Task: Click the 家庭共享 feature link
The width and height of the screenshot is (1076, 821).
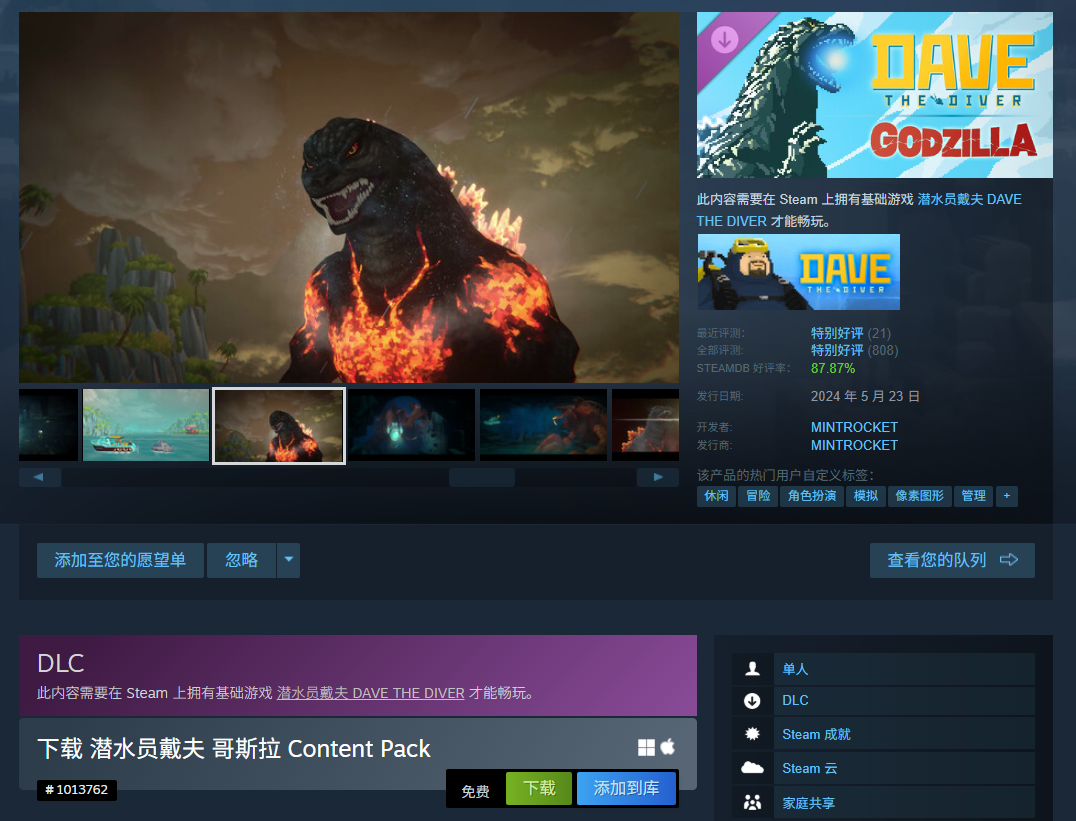Action: coord(808,803)
